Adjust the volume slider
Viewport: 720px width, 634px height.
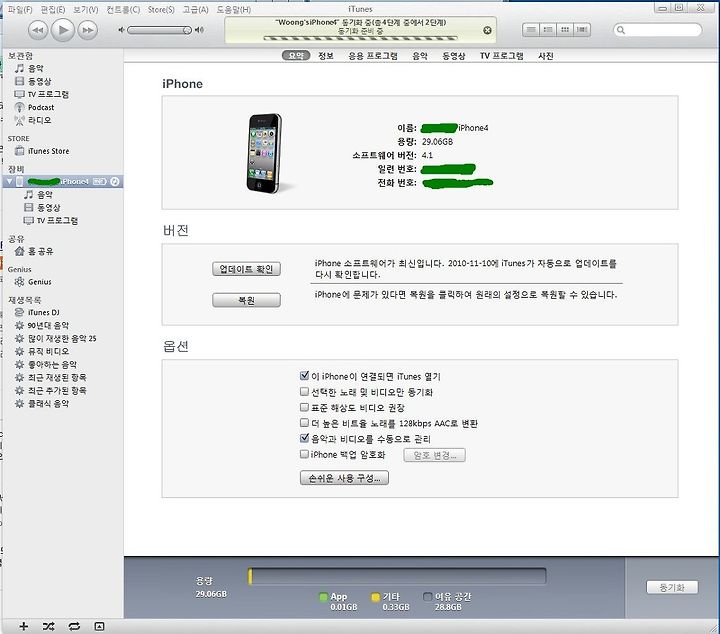[159, 30]
